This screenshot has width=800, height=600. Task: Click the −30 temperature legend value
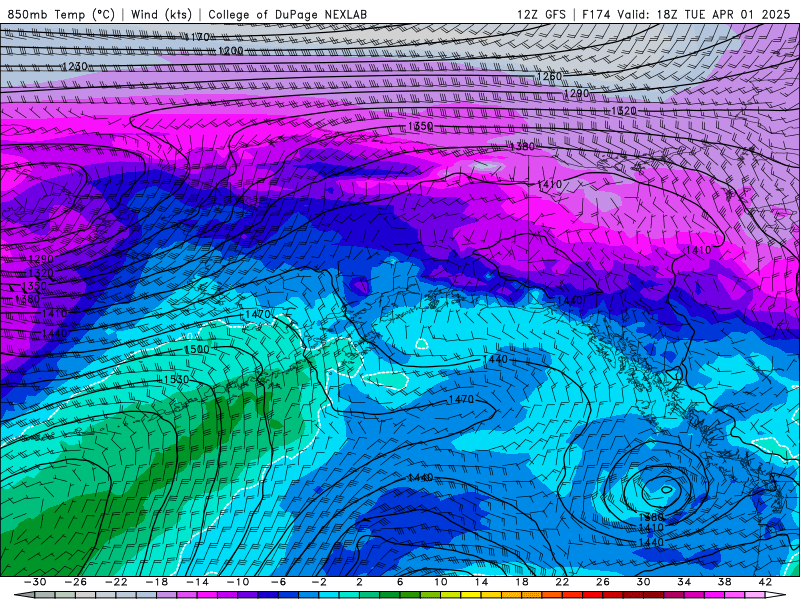coord(35,582)
